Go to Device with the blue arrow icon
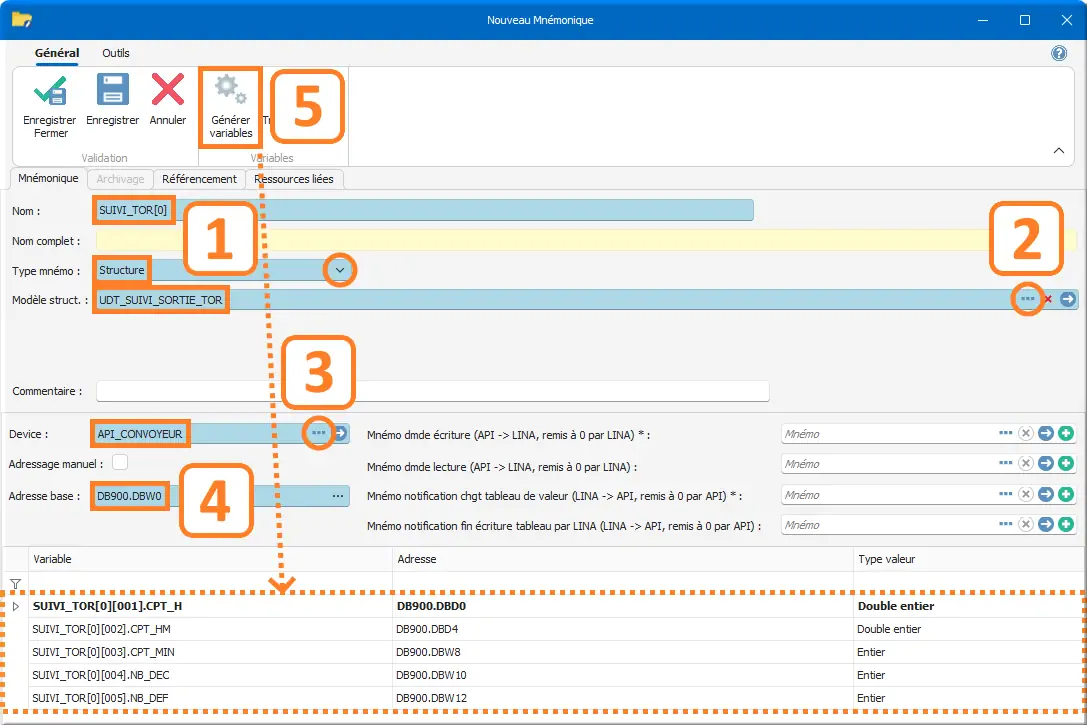1087x725 pixels. (340, 433)
